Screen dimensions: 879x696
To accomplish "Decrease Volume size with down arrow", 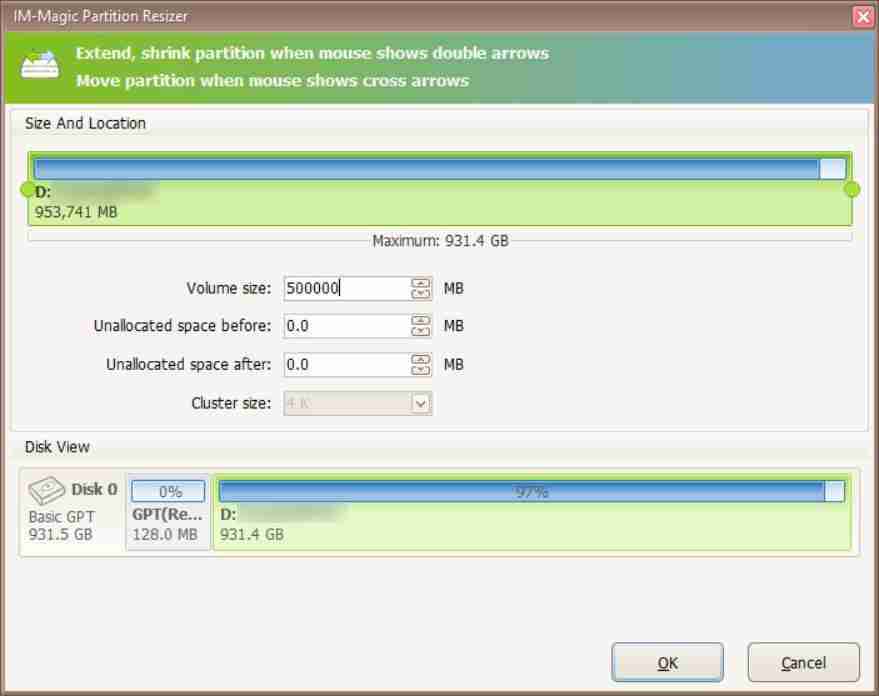I will point(421,294).
